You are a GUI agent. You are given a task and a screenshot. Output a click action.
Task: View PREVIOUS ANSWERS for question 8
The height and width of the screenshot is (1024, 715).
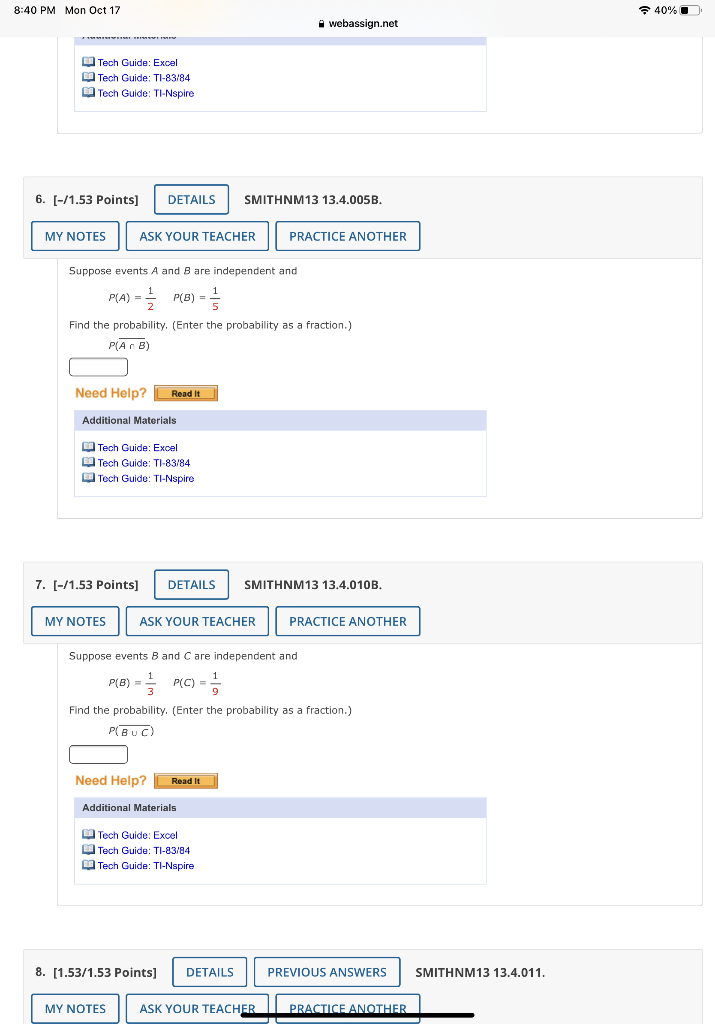point(327,971)
